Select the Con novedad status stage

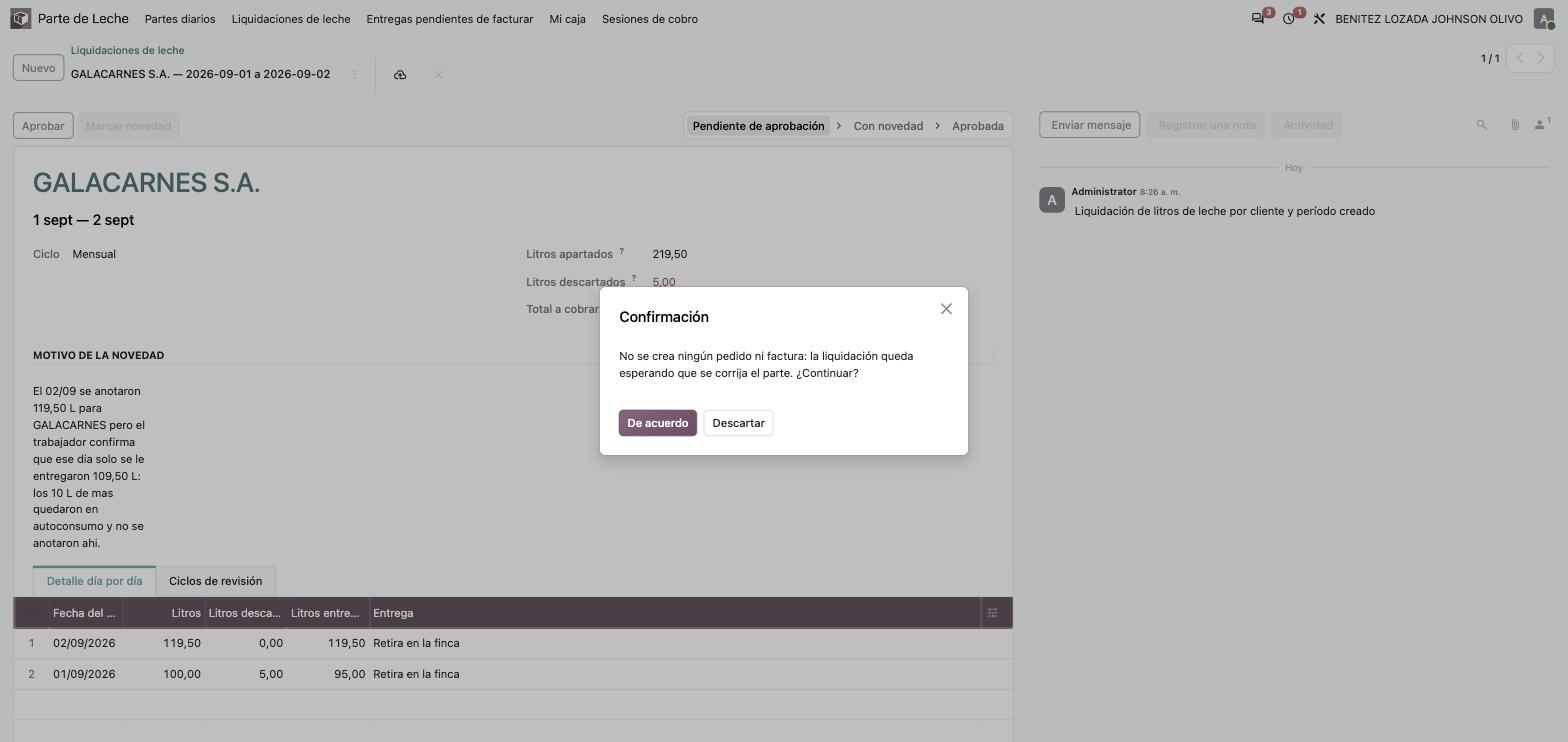coord(888,126)
